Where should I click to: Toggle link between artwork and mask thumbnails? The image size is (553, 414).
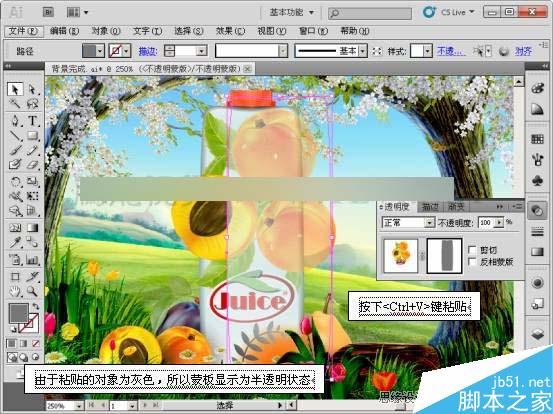[x=422, y=256]
